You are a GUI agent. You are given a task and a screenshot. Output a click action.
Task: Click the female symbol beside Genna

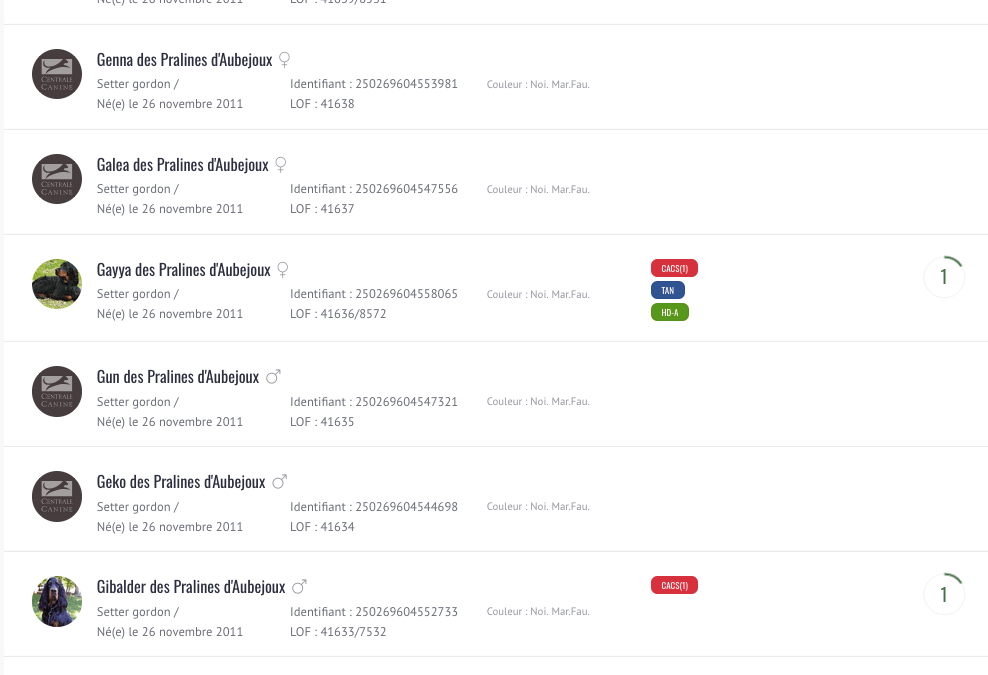point(284,60)
